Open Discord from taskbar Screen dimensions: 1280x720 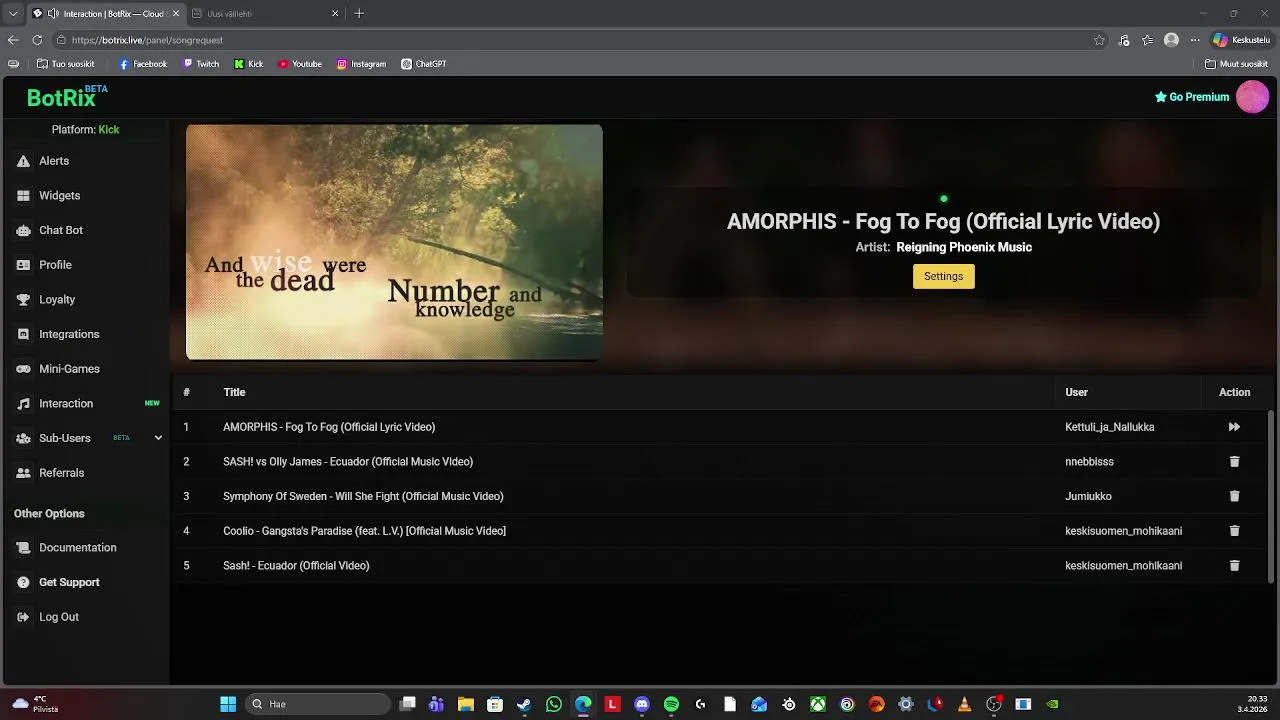pyautogui.click(x=642, y=704)
